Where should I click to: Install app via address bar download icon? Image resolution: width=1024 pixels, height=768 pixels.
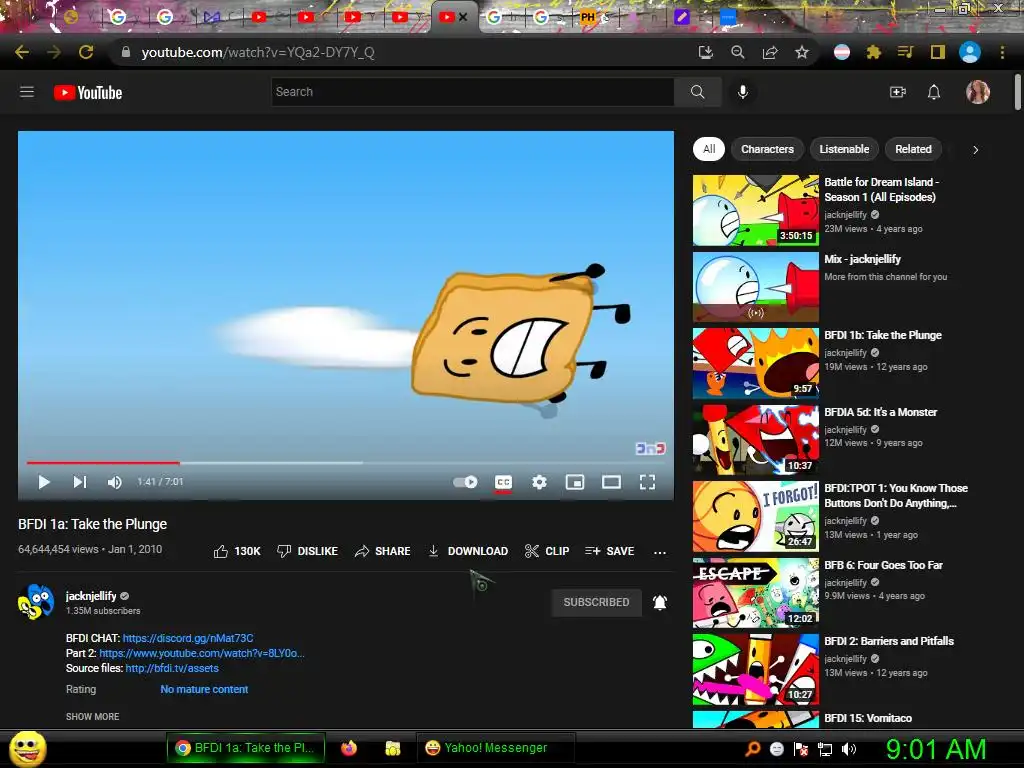(705, 52)
